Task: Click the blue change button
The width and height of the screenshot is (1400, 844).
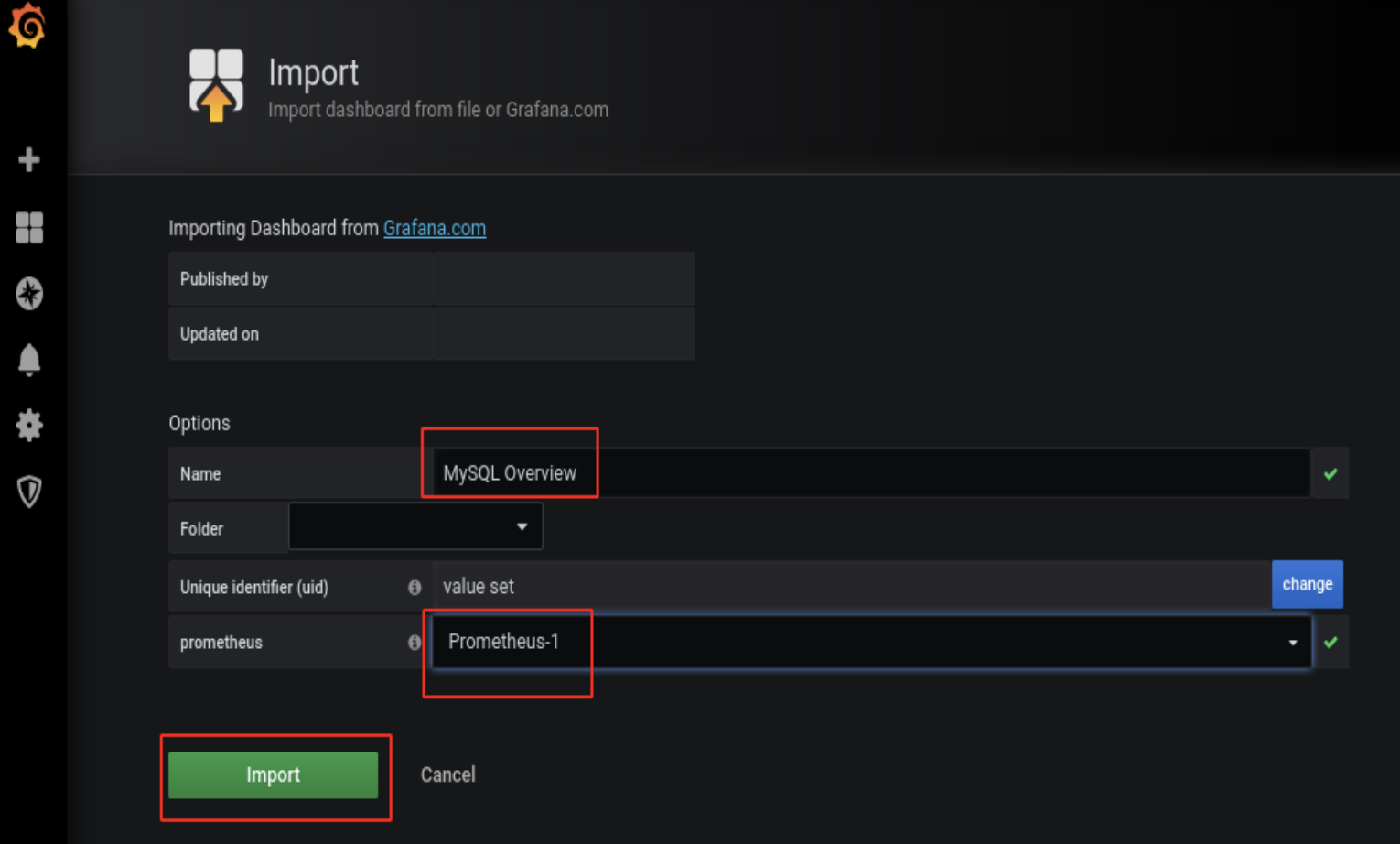Action: click(1307, 584)
